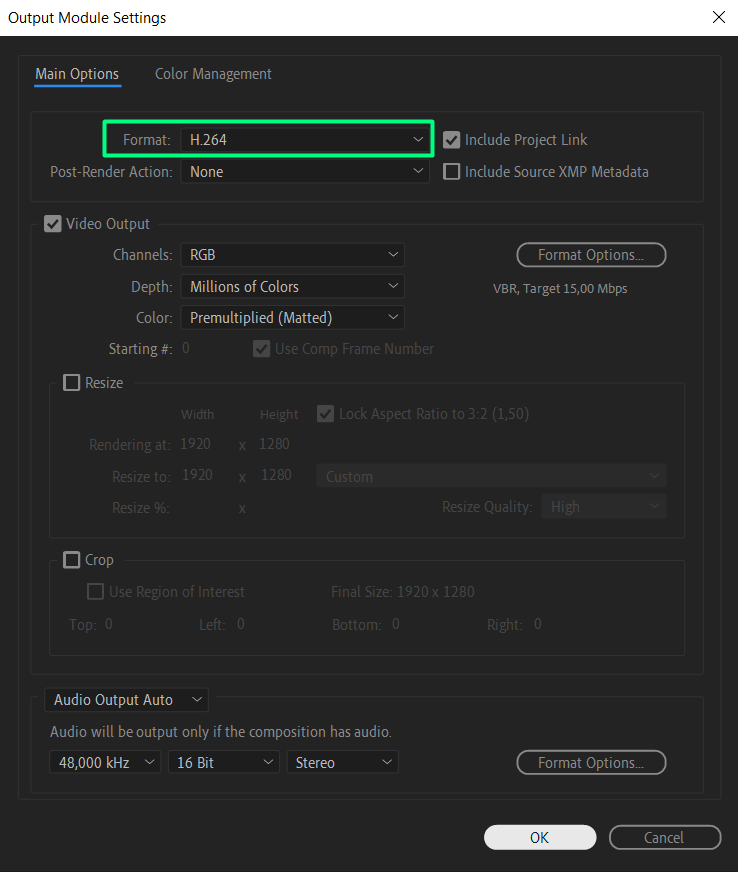
Task: Open the Channels dropdown set to RGB
Action: click(x=292, y=255)
